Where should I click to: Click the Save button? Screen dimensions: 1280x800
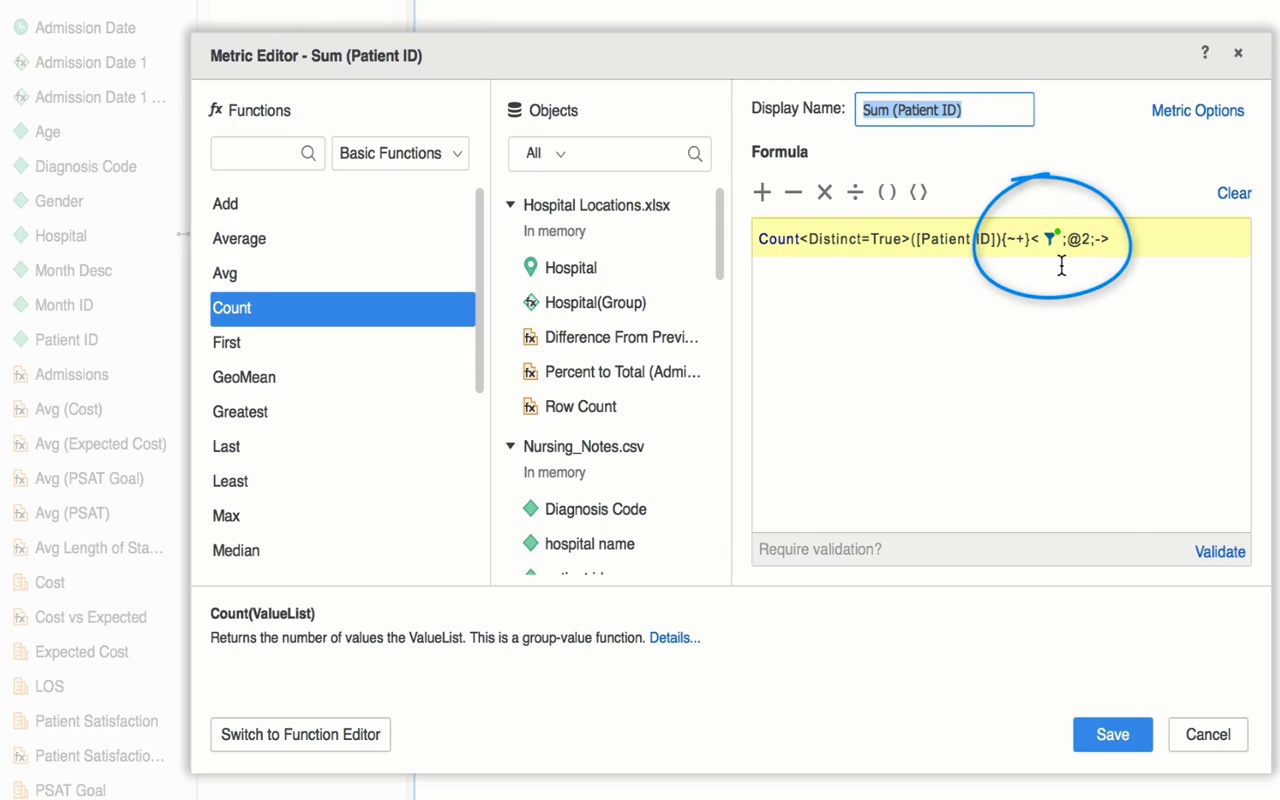pos(1112,734)
